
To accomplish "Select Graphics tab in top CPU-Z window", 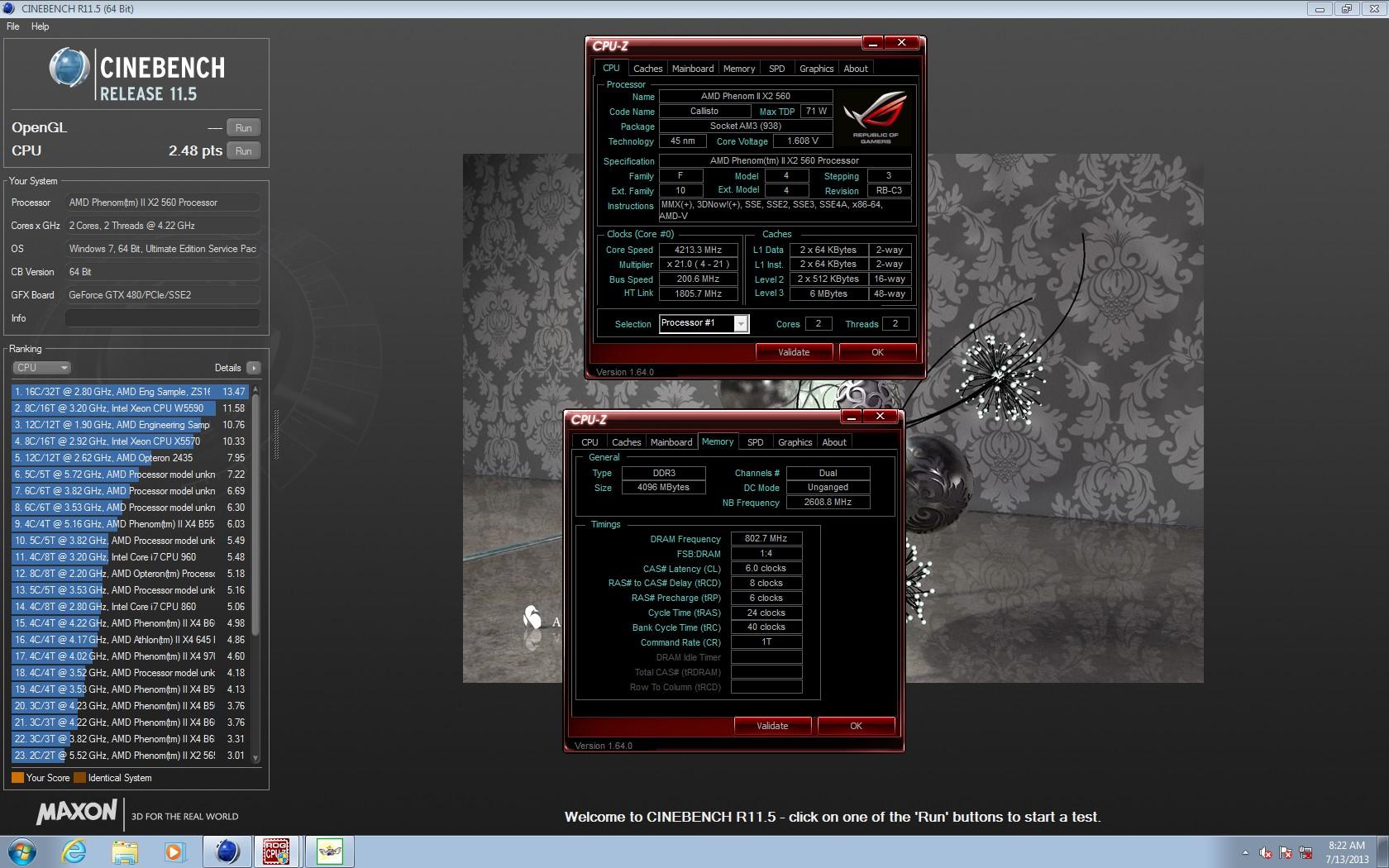I will [817, 69].
